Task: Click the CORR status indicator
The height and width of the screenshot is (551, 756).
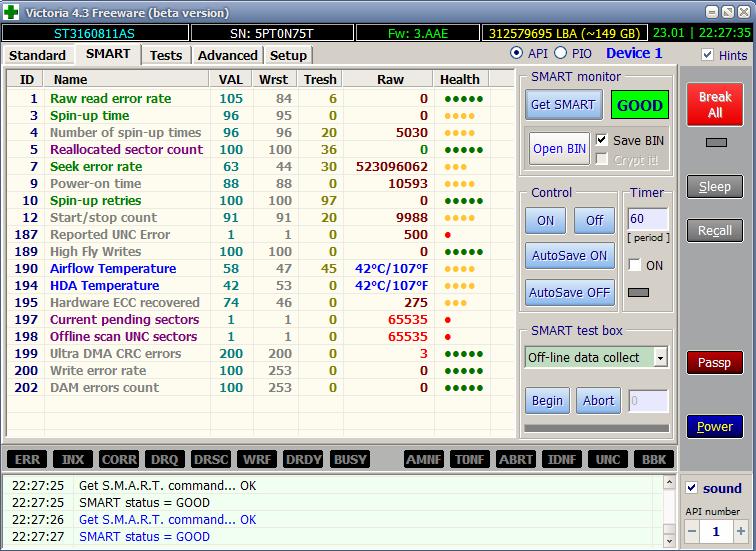Action: (119, 459)
